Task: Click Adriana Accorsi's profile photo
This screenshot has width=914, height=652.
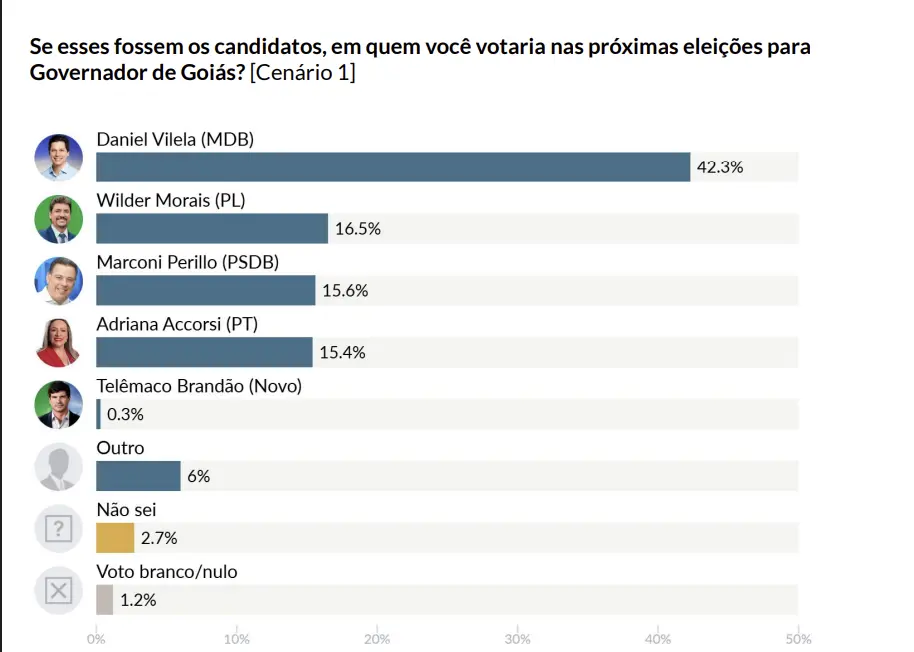Action: [59, 343]
